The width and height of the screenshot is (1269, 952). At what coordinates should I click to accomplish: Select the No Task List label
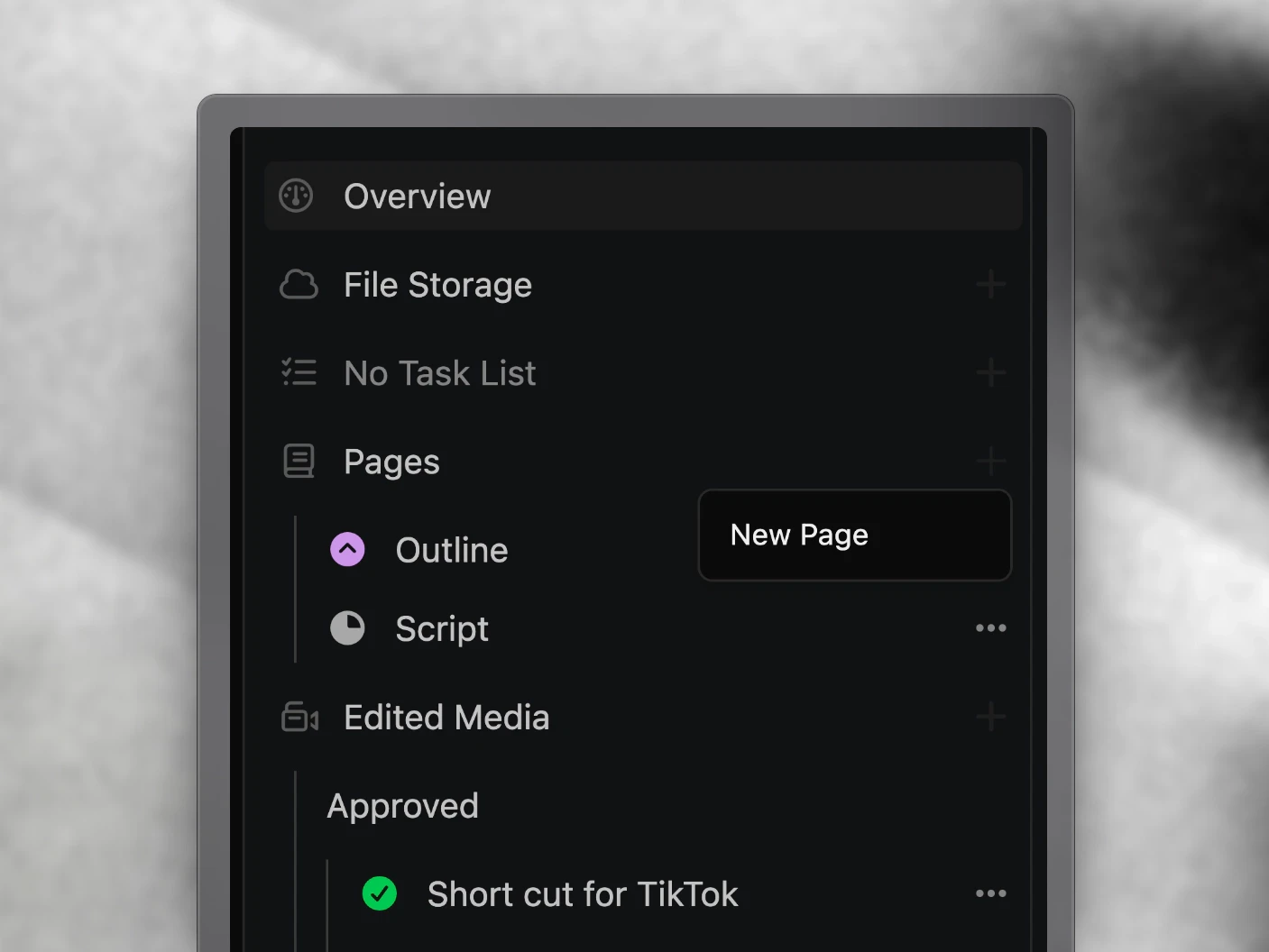tap(440, 373)
